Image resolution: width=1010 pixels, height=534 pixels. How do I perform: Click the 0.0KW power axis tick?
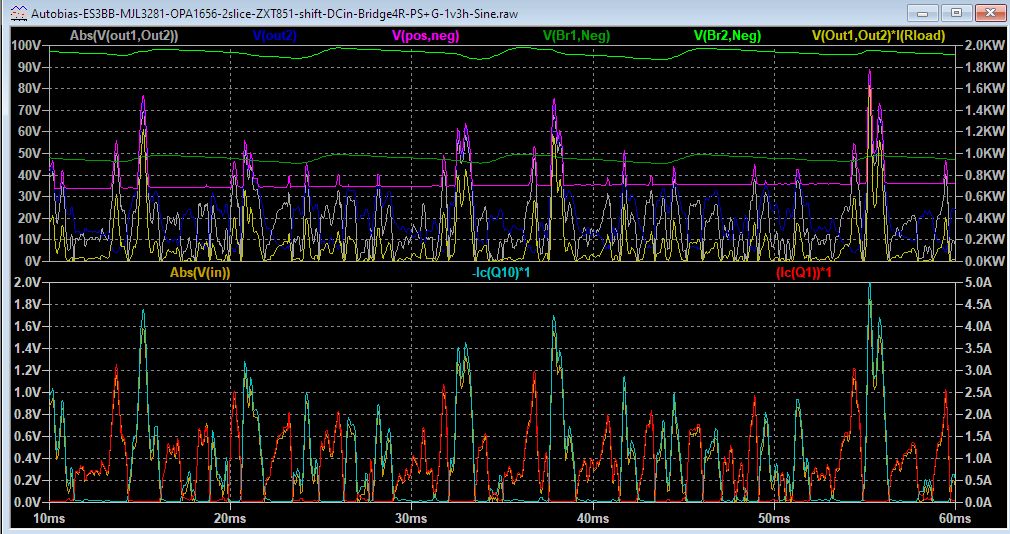click(x=984, y=261)
